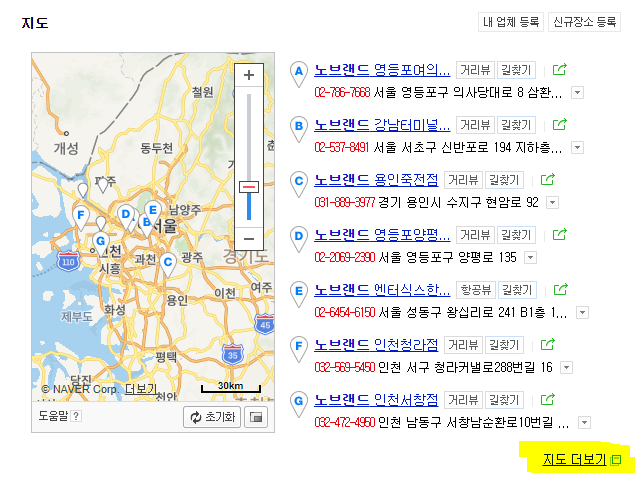Expand address dropdown for 현암로 92 result
The width and height of the screenshot is (640, 483).
tap(552, 203)
